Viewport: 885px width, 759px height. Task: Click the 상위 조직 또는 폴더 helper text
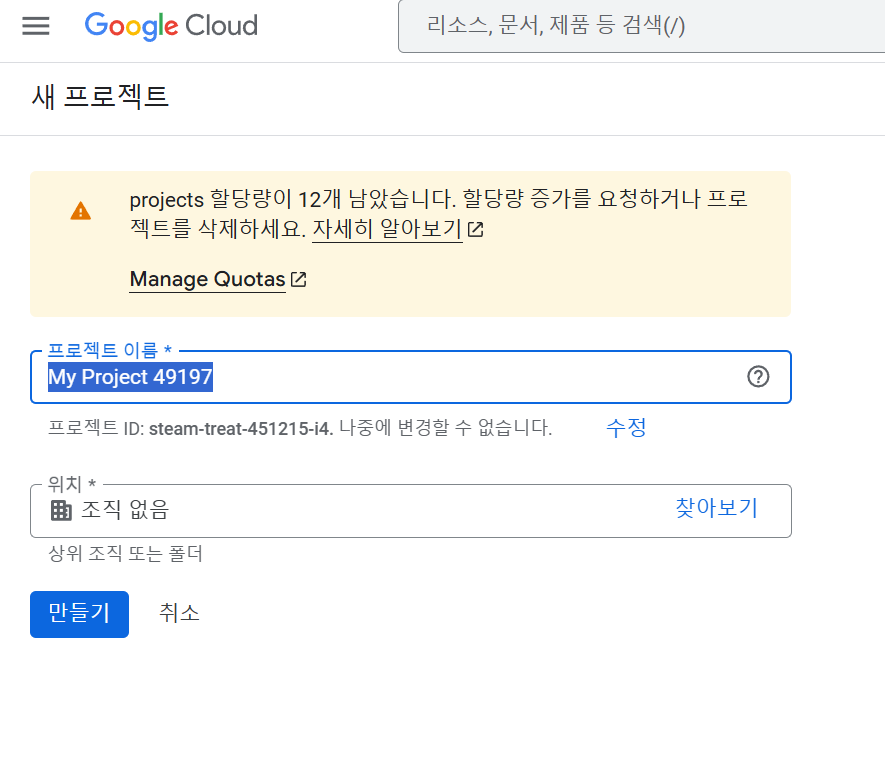[125, 554]
